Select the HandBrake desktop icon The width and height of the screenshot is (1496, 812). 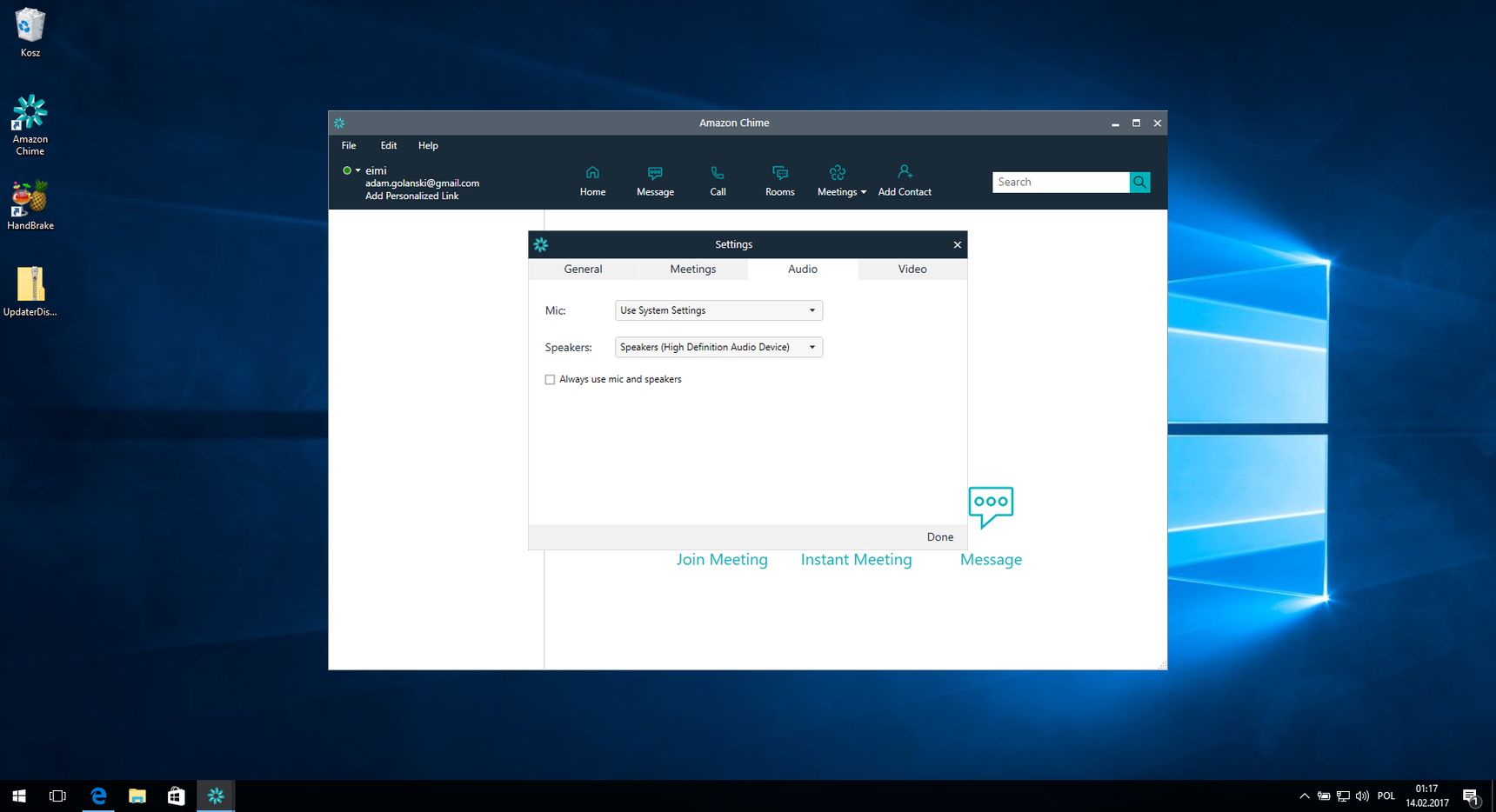click(30, 205)
